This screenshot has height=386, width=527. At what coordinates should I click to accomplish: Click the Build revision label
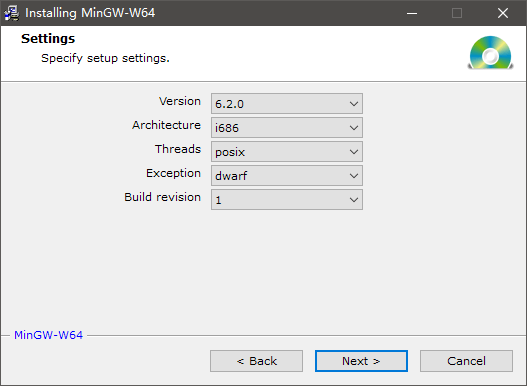pyautogui.click(x=163, y=197)
